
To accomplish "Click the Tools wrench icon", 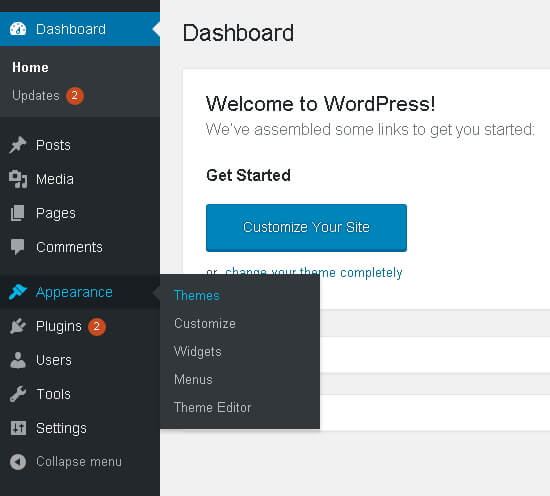I will point(18,394).
